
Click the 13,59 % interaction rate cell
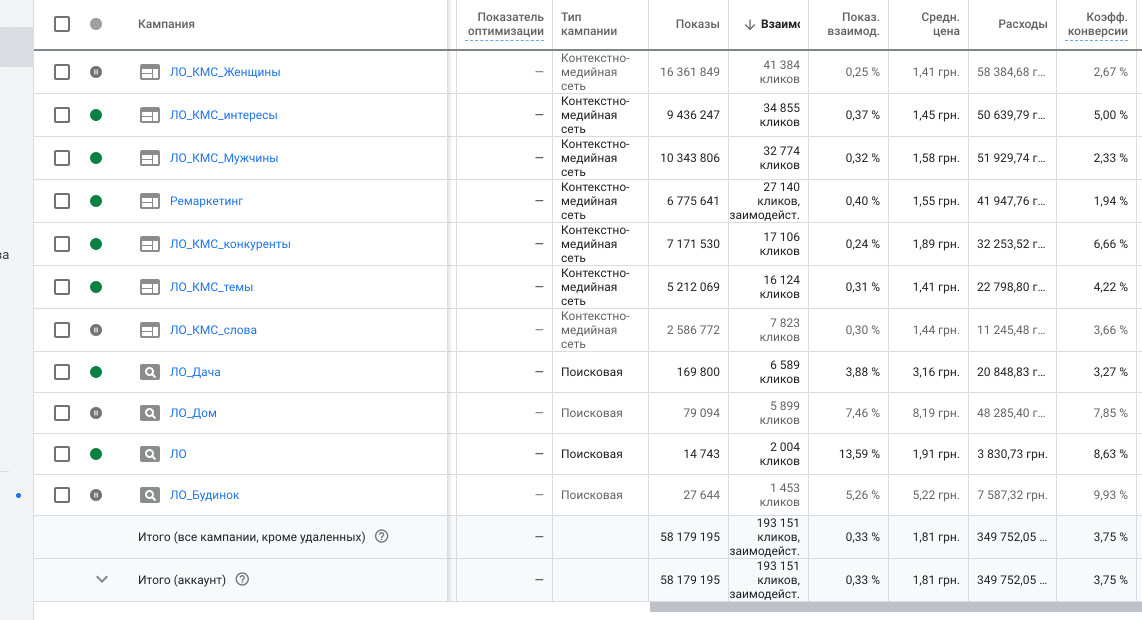tap(859, 454)
